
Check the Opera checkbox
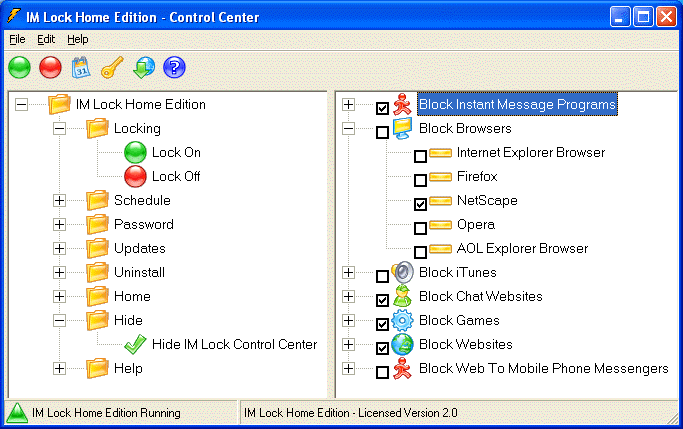(x=420, y=228)
